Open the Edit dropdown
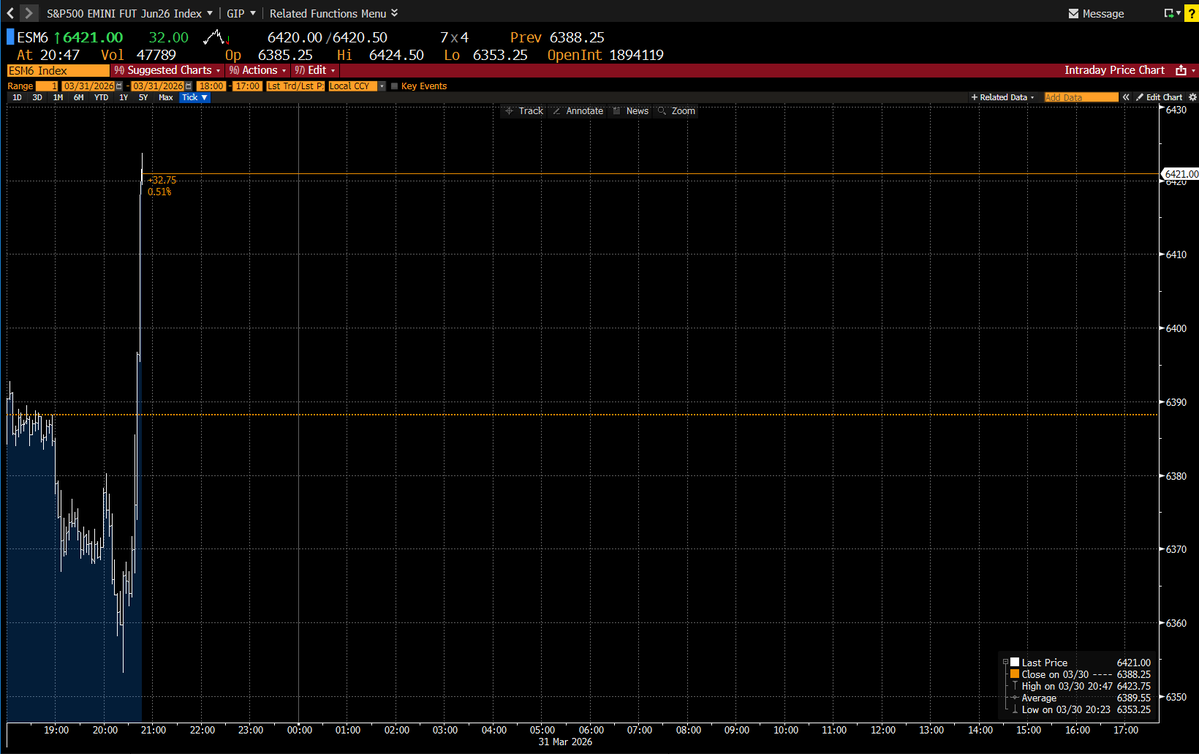The image size is (1199, 754). pos(315,70)
